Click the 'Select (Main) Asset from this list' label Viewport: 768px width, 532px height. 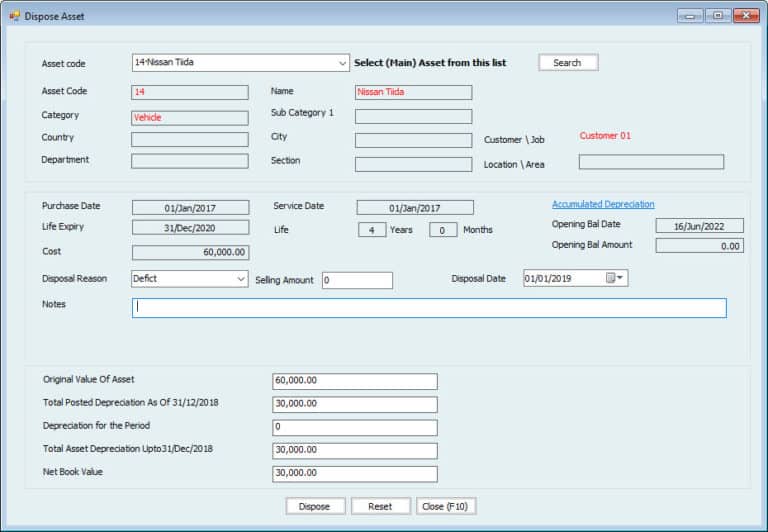click(430, 63)
